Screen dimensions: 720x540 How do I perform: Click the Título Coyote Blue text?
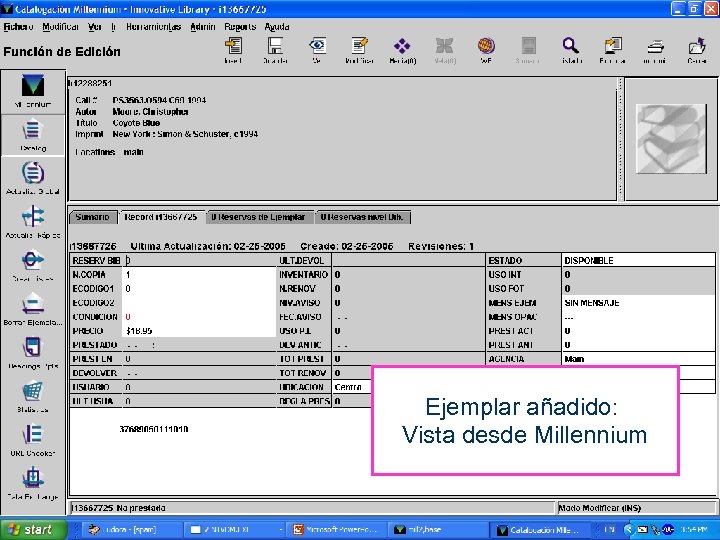(136, 123)
